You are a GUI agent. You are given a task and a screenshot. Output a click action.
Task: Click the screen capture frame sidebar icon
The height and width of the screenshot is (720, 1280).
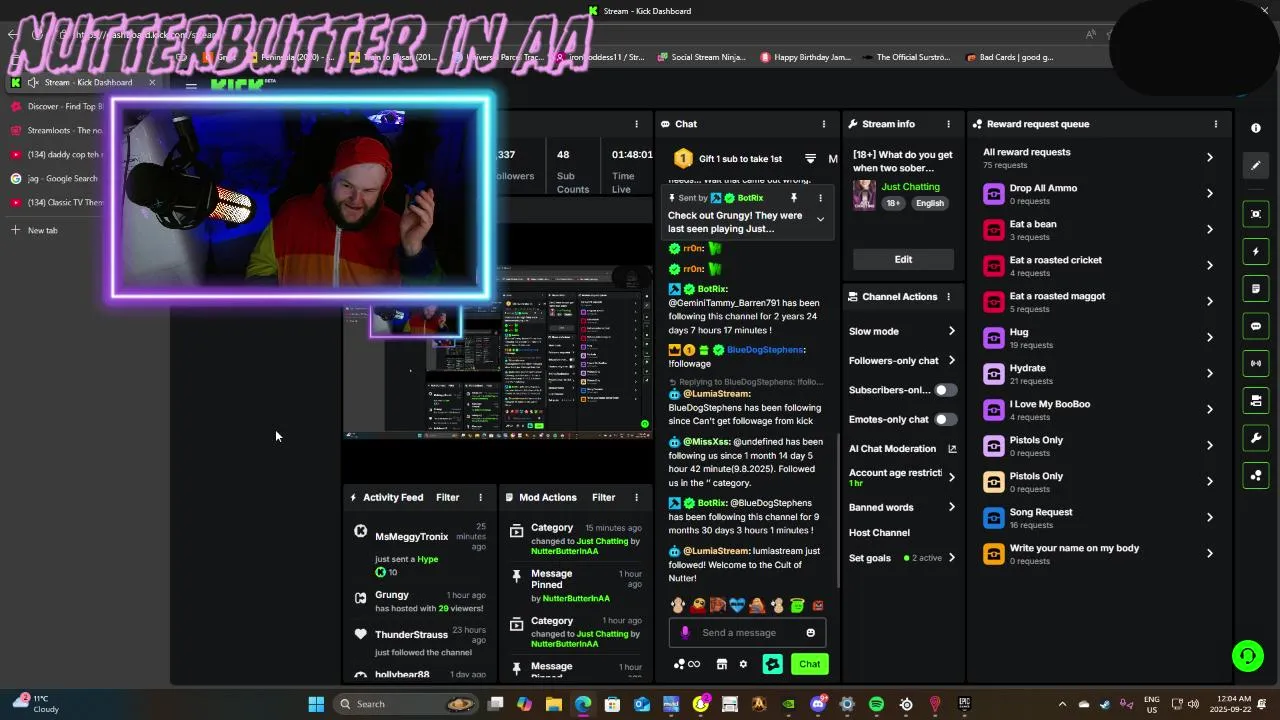(x=1256, y=214)
